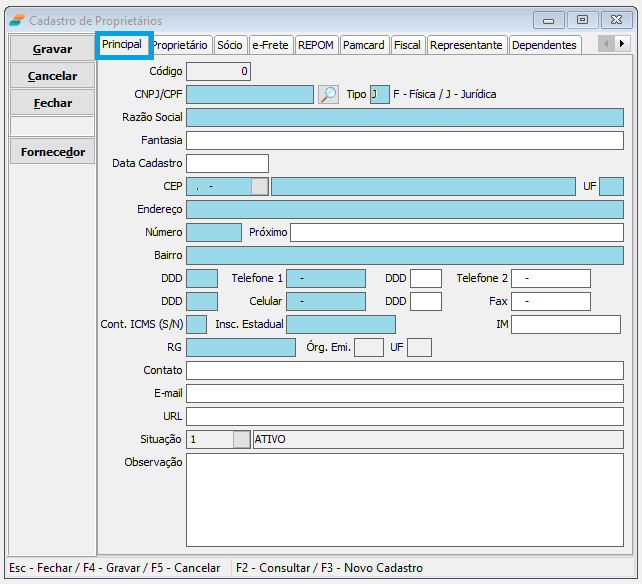
Task: Click the Fechar button
Action: point(52,102)
